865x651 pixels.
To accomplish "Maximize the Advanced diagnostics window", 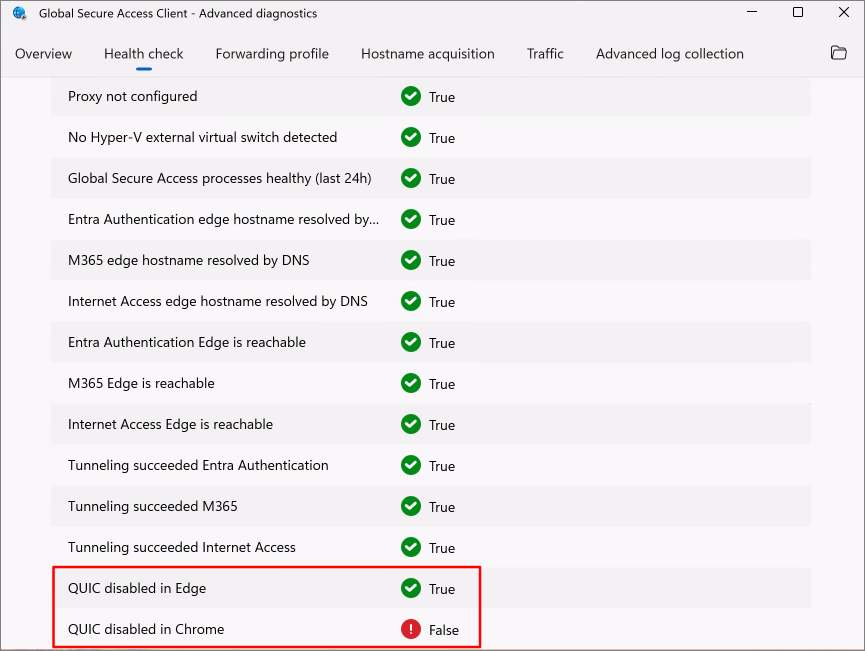I will 798,12.
